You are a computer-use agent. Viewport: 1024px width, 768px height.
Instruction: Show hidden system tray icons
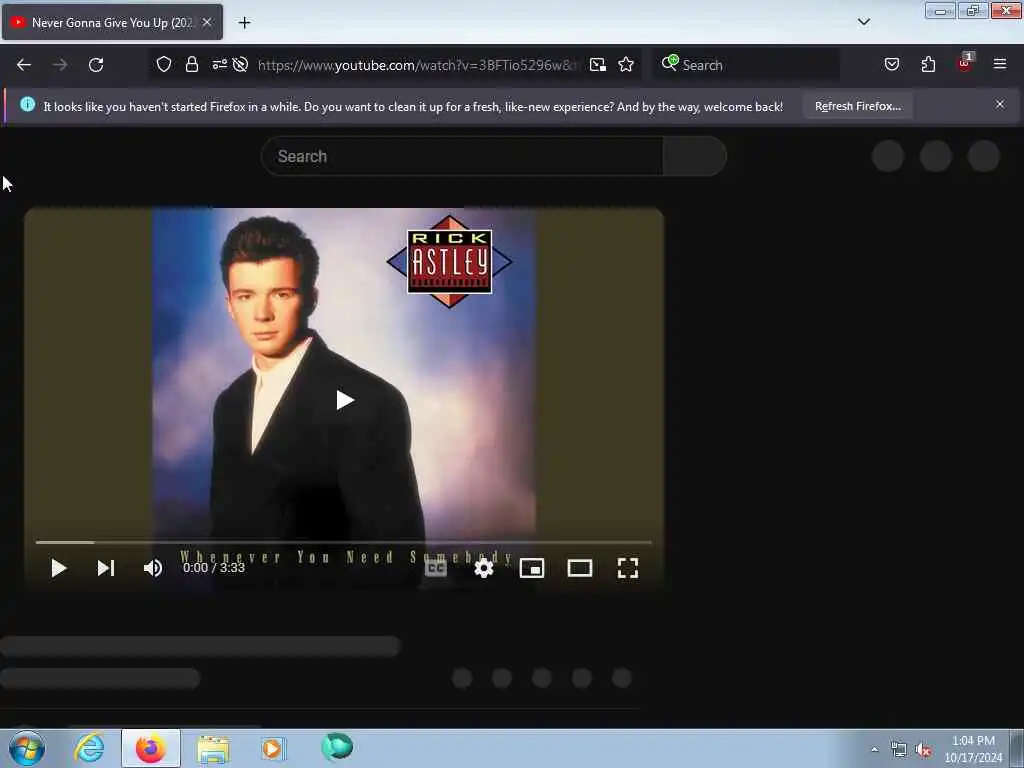coord(874,749)
